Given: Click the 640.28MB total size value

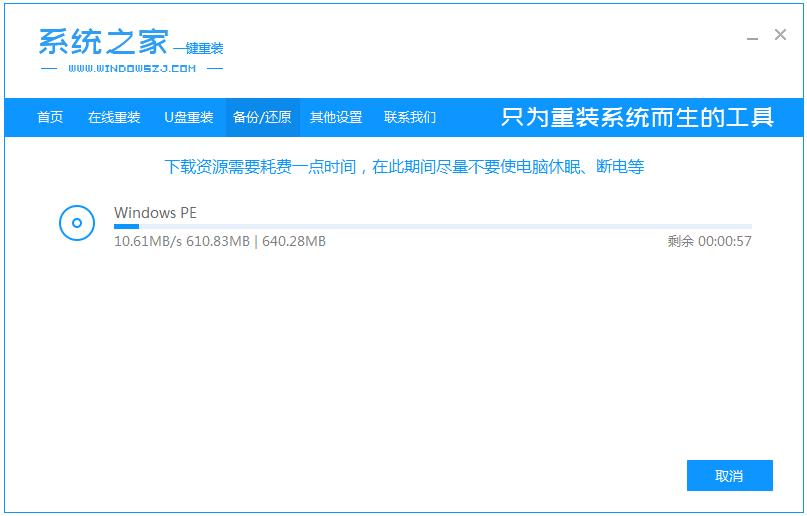Looking at the screenshot, I should point(294,241).
